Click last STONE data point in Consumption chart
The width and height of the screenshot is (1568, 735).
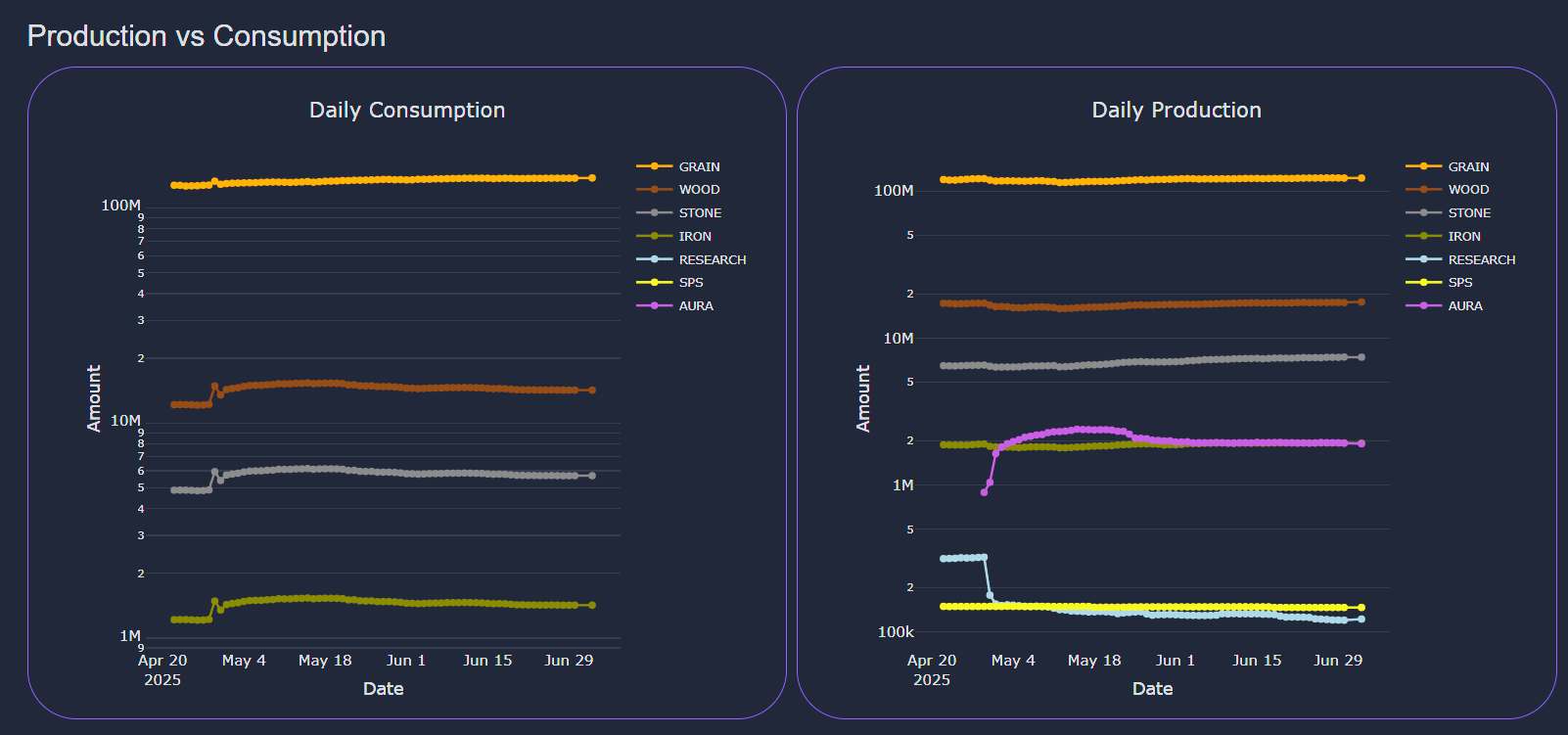(x=592, y=476)
